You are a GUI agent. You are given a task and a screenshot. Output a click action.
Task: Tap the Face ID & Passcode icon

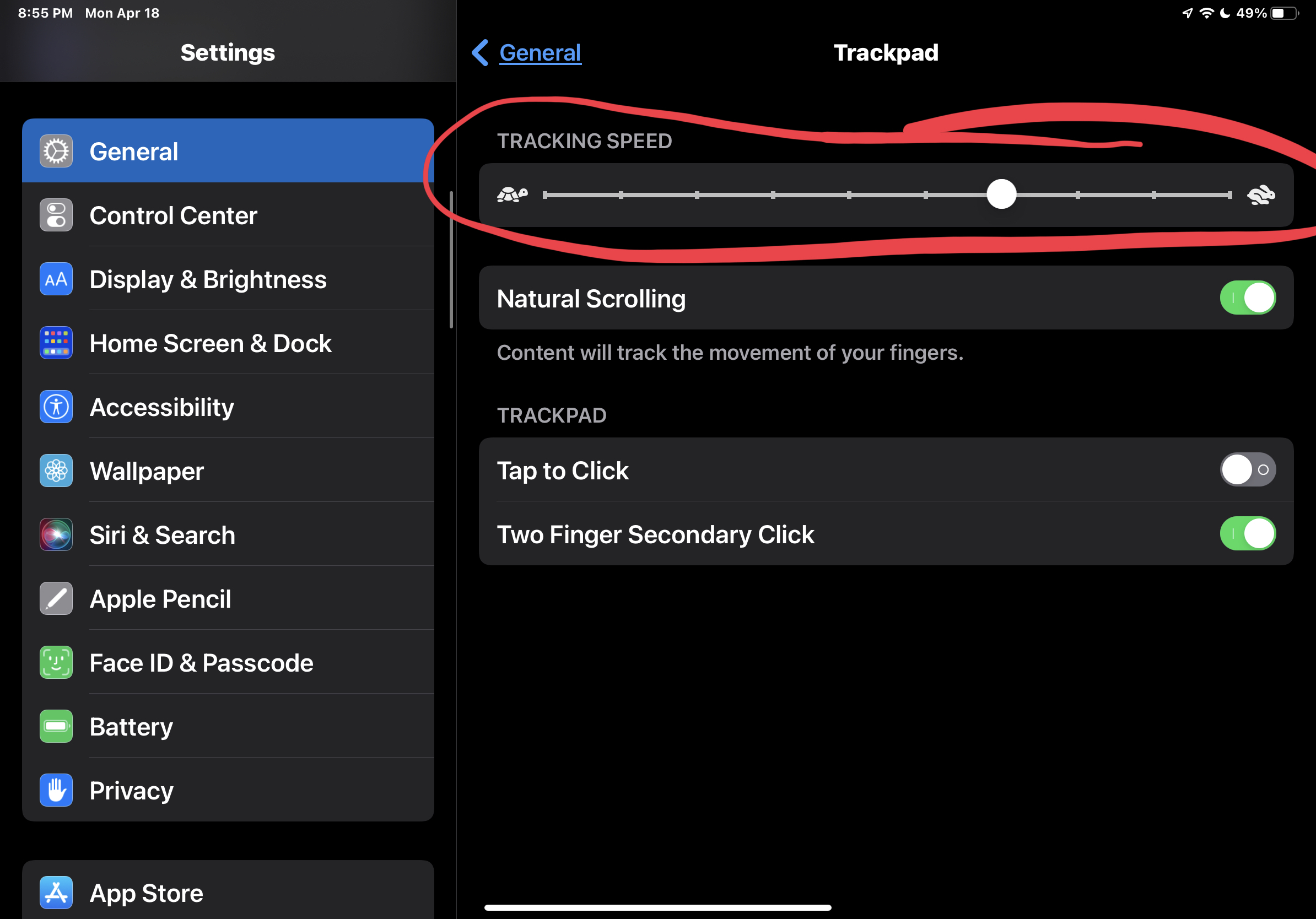56,662
